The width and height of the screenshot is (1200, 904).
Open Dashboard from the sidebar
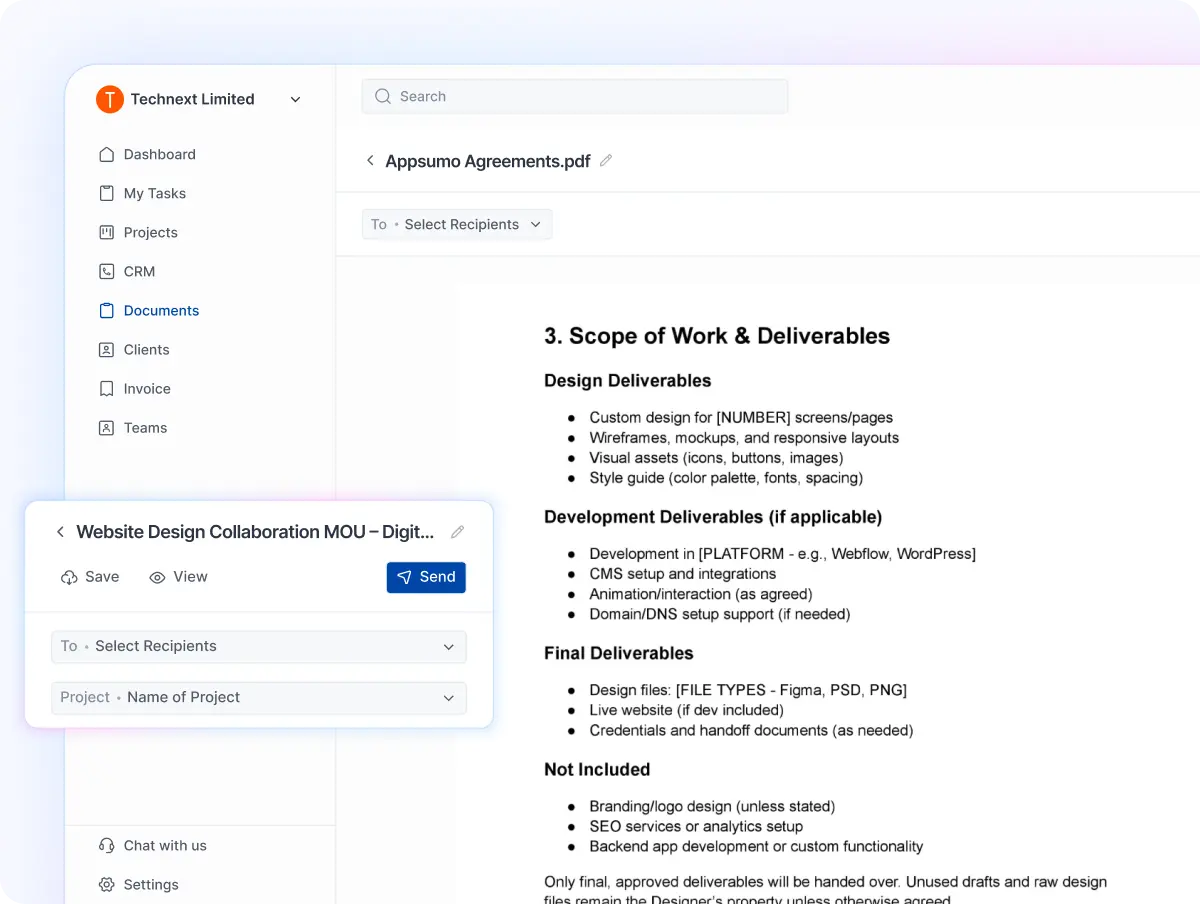160,154
